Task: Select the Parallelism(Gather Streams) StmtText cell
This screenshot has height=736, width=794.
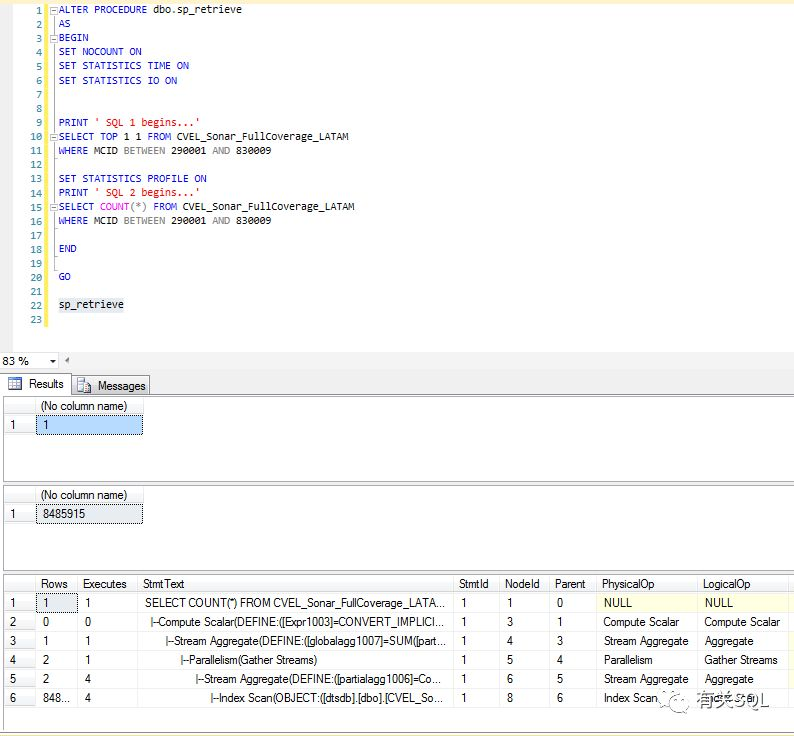Action: point(295,660)
